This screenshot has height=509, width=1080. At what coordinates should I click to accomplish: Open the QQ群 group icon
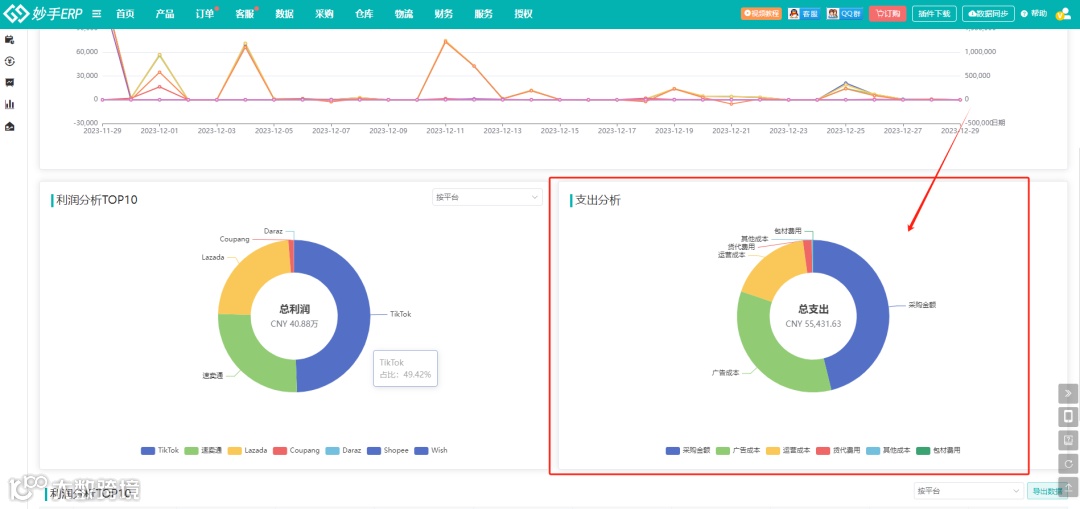[x=844, y=14]
